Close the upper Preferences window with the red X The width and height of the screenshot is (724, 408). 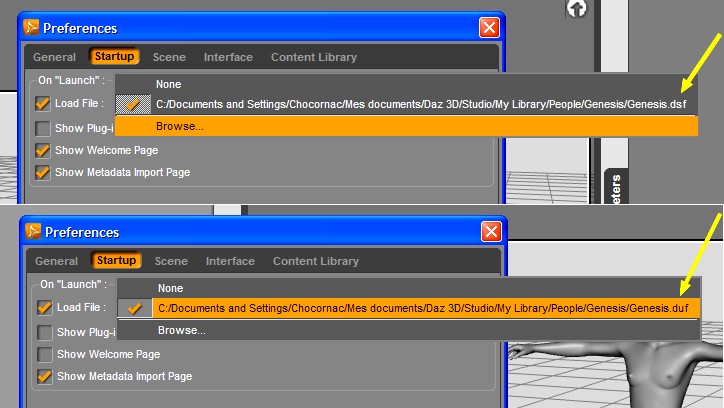click(489, 28)
